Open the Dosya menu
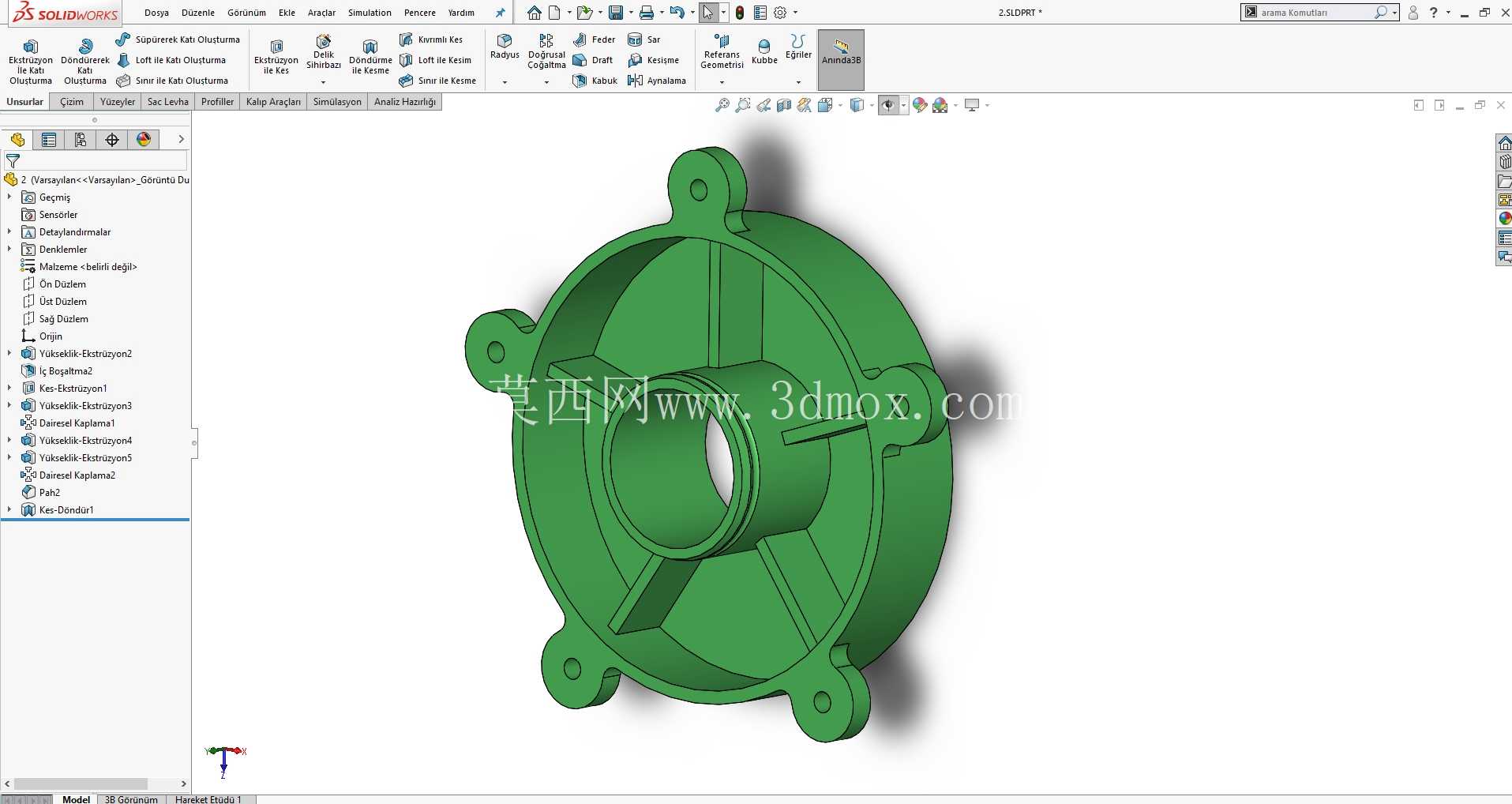 [x=156, y=13]
